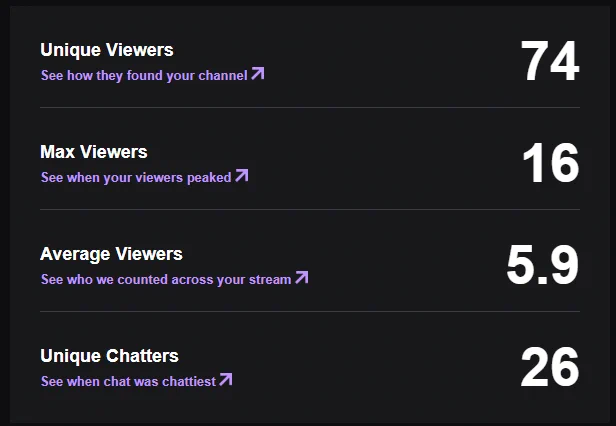Image resolution: width=616 pixels, height=426 pixels.
Task: Open 'See when your viewers peaked' link
Action: 145,177
